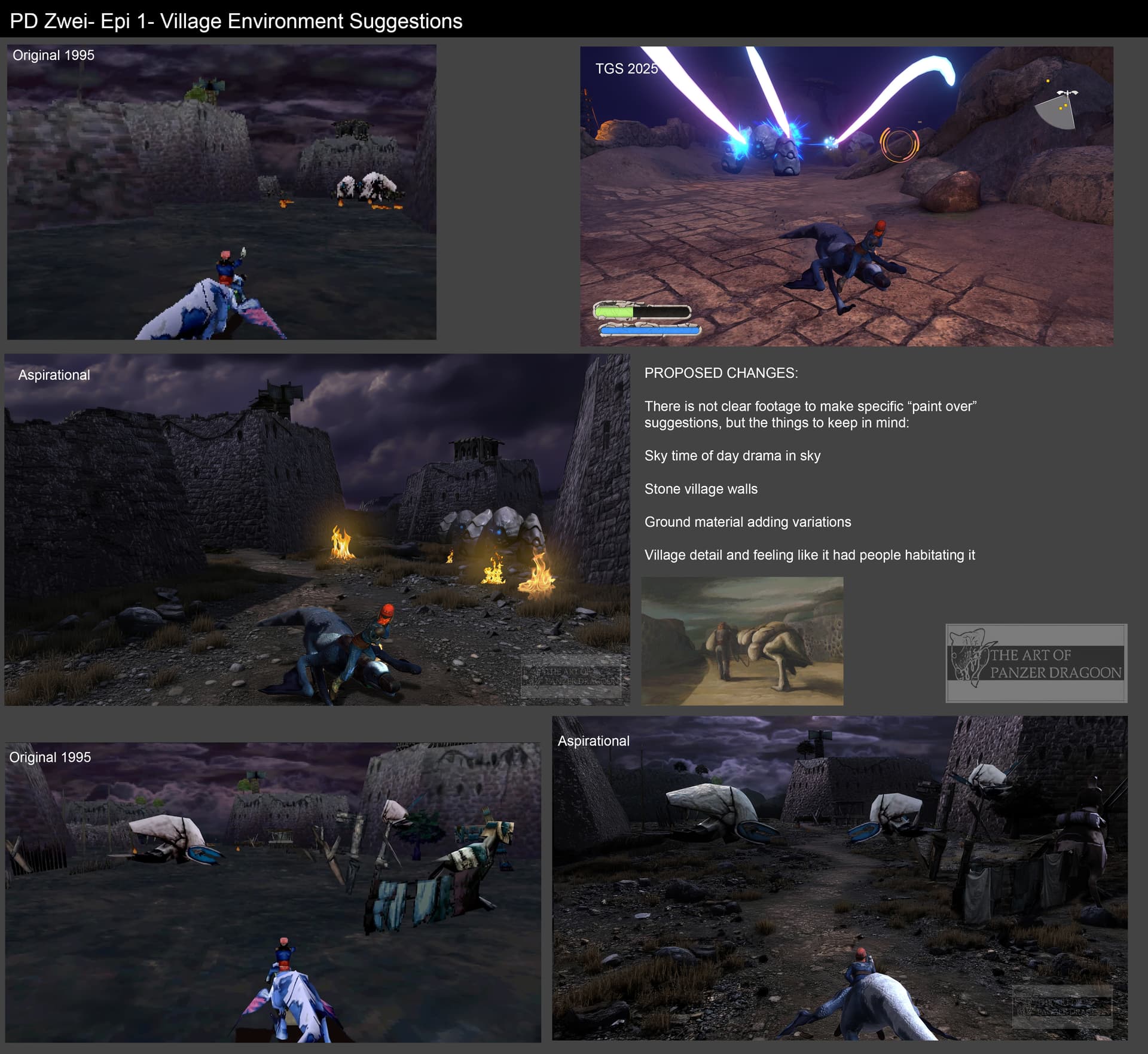The image size is (1148, 1054).
Task: Click the TGS 2025 label
Action: point(626,69)
